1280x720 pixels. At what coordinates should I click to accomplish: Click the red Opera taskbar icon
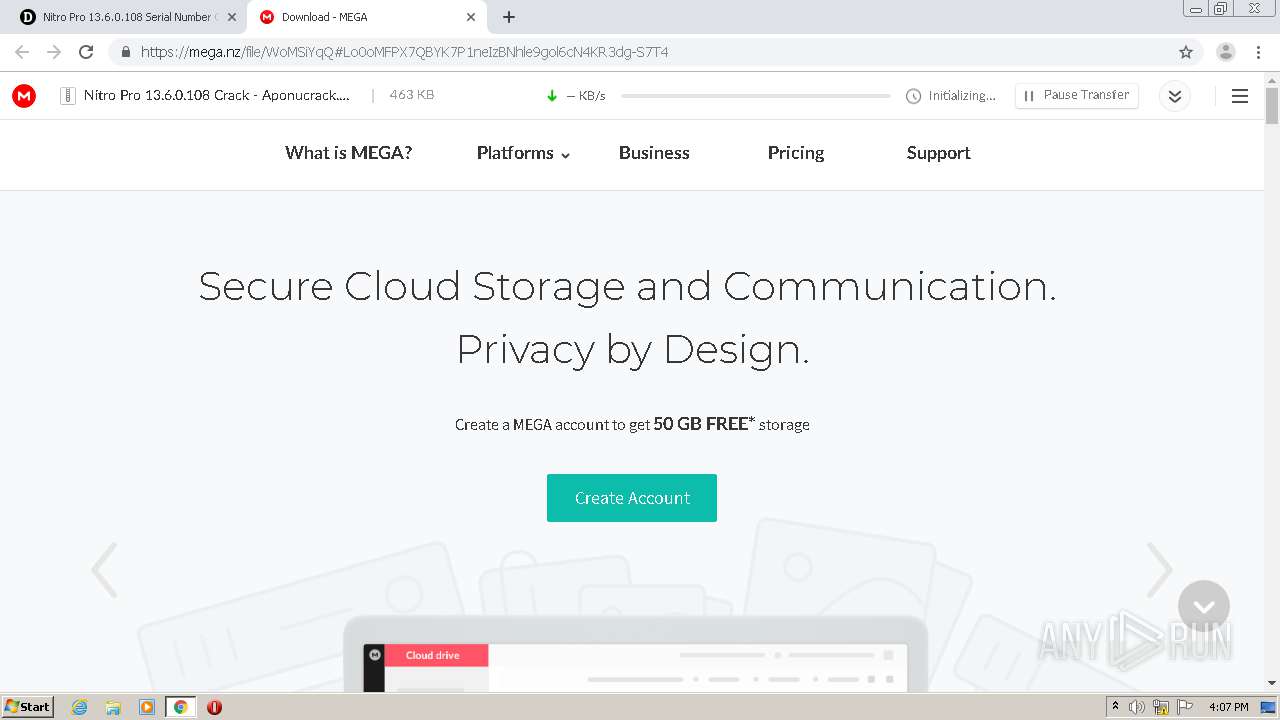pyautogui.click(x=214, y=707)
